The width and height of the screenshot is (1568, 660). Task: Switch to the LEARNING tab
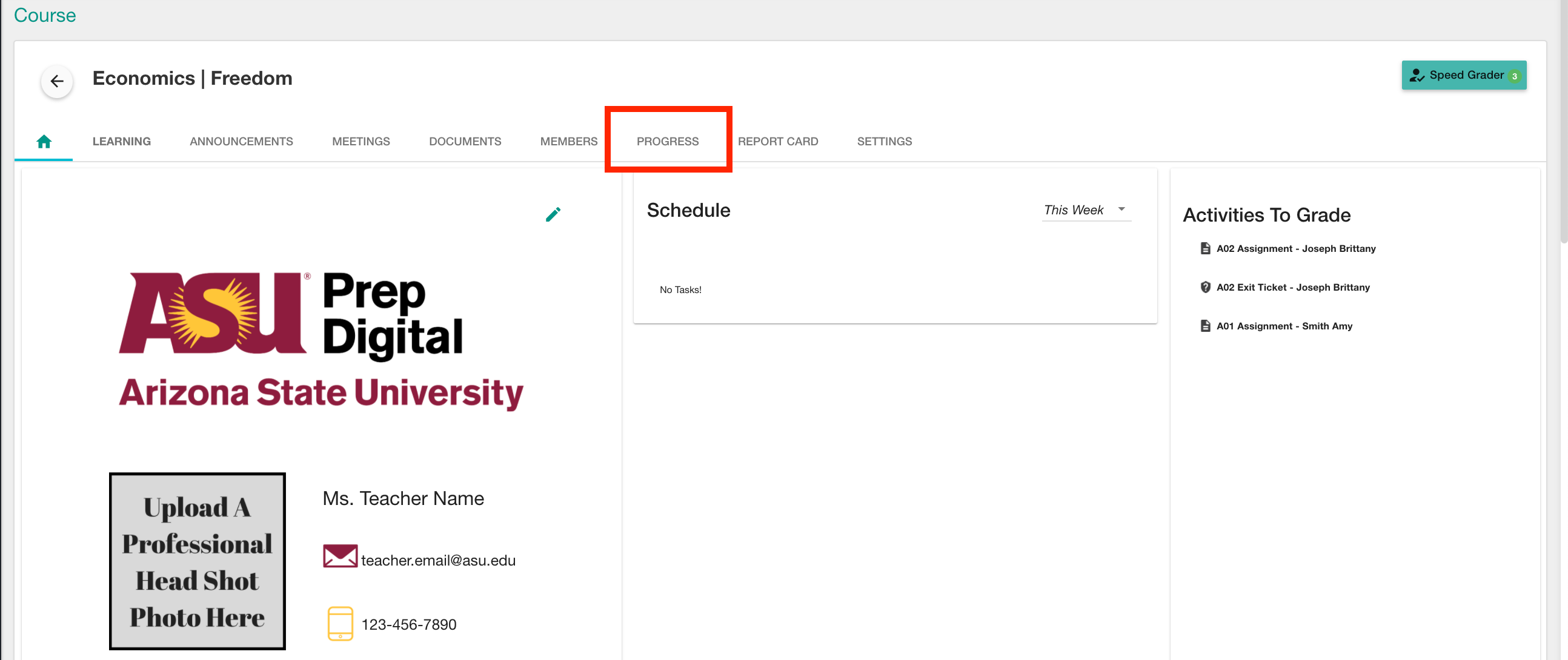(x=122, y=141)
